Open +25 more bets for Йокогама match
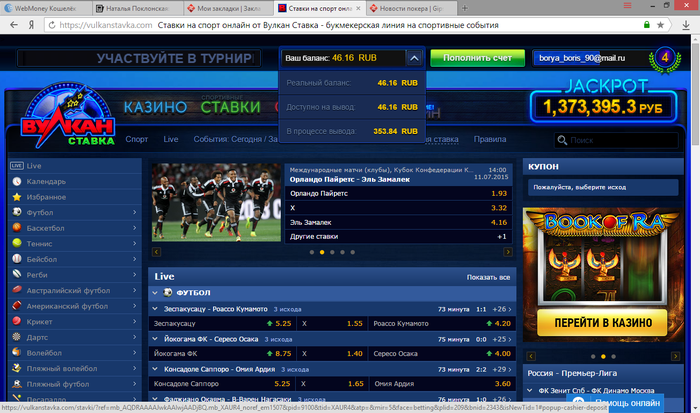 point(502,339)
